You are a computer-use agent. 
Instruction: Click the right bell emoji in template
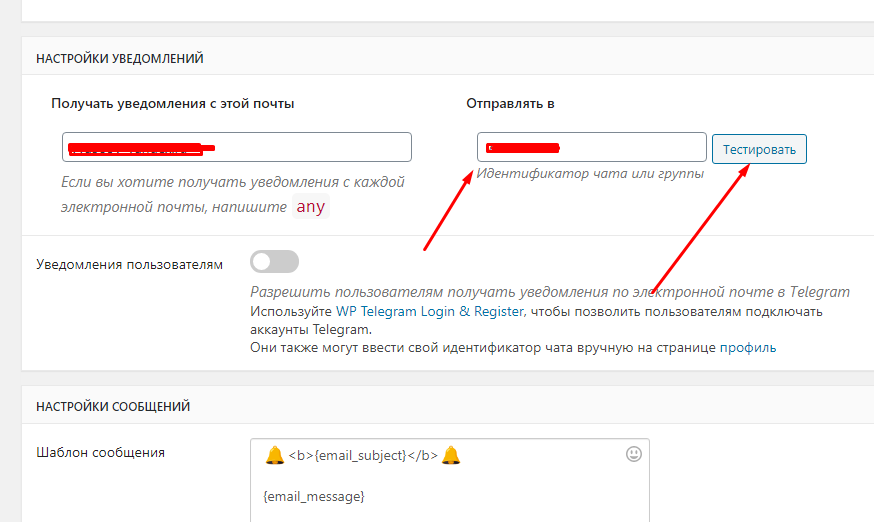pyautogui.click(x=451, y=455)
